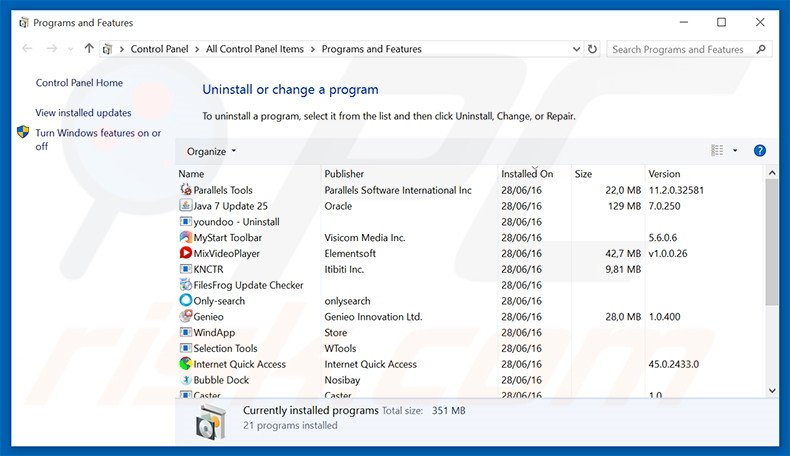Navigate to All Control Panel Items breadcrumb
Viewport: 790px width, 456px height.
tap(255, 49)
